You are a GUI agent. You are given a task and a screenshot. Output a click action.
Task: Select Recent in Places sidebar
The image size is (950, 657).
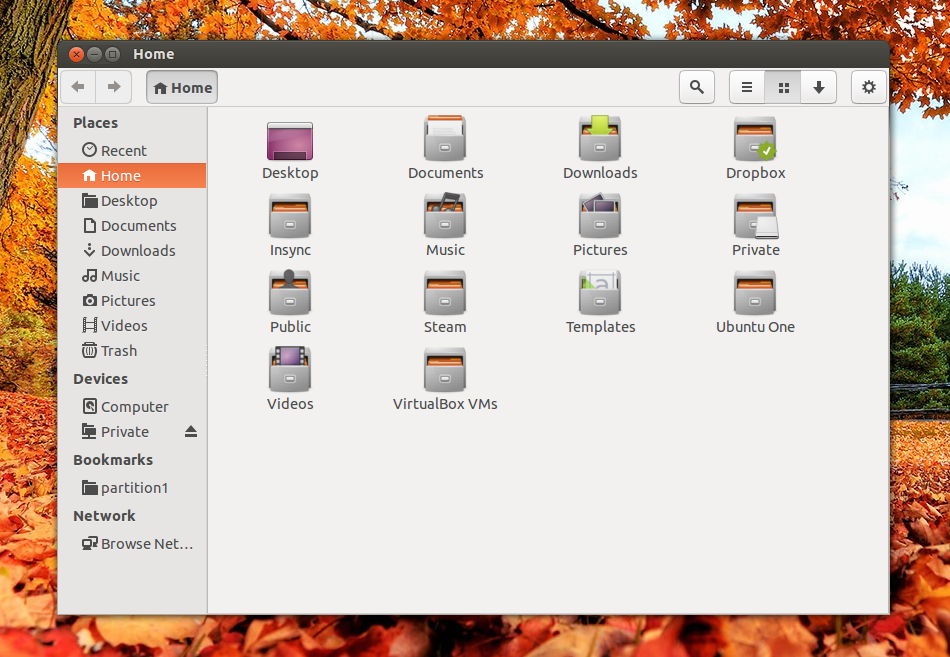[x=133, y=150]
